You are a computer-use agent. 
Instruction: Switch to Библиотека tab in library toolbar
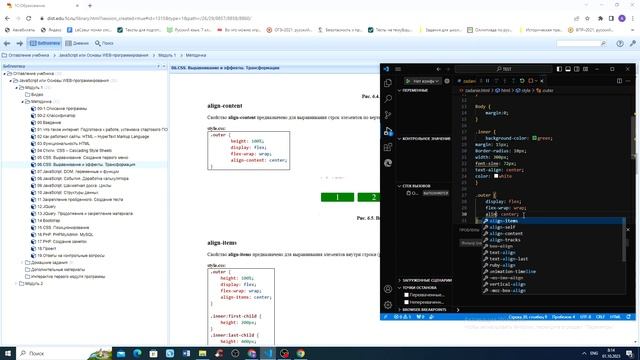[x=44, y=43]
